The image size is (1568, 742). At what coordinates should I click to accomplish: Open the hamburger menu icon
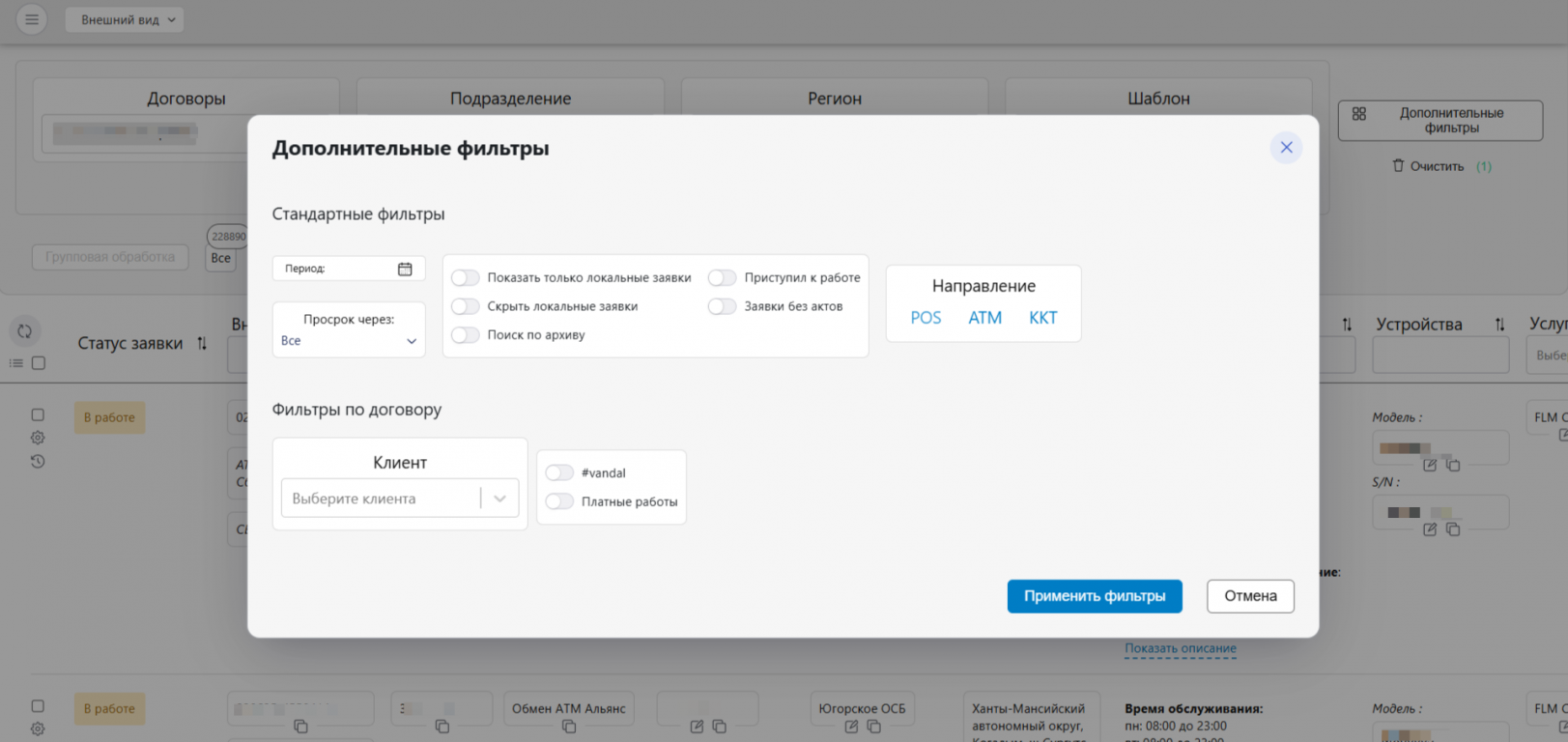(x=32, y=19)
